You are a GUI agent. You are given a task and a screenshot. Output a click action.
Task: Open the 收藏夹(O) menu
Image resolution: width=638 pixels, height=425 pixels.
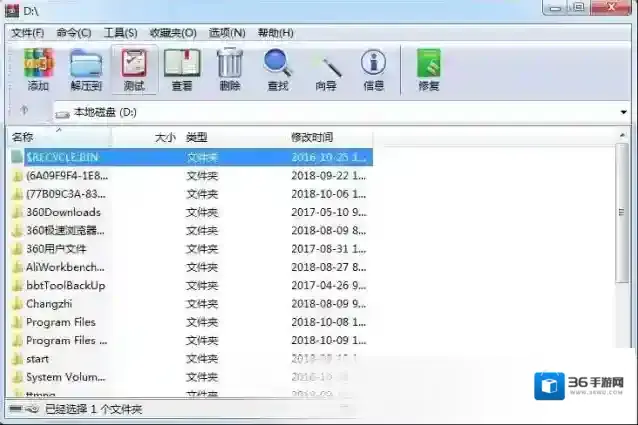pos(173,33)
